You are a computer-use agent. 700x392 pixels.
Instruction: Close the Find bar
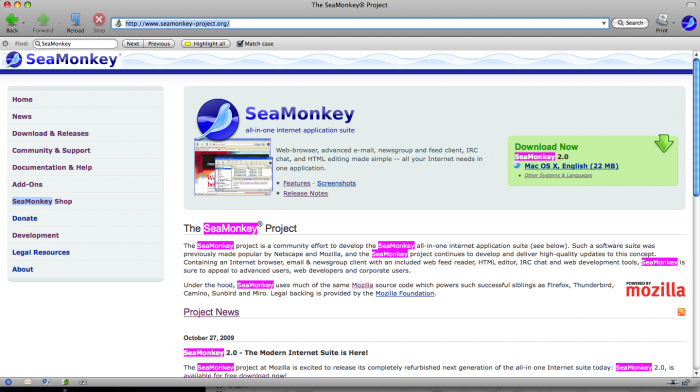(5, 44)
